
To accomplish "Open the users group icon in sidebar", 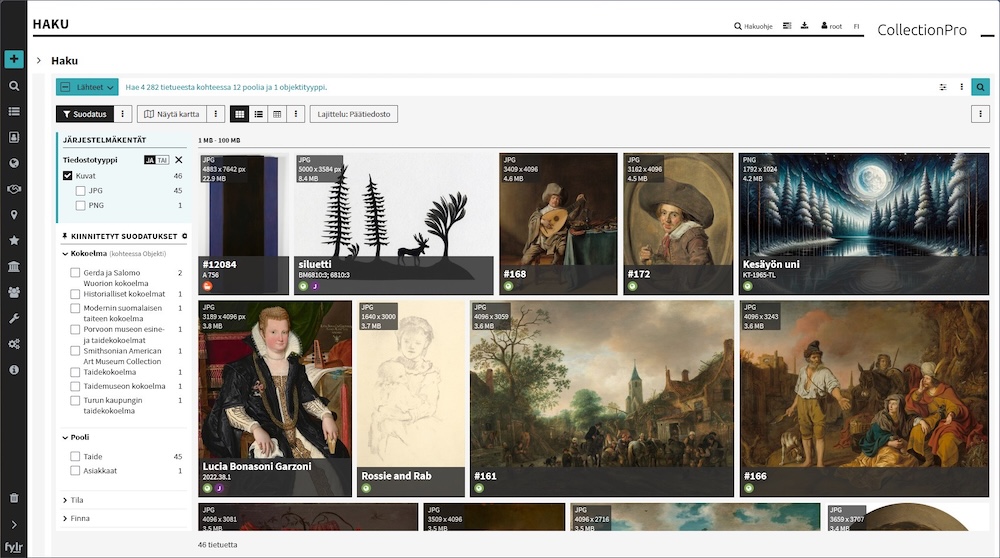I will tap(13, 292).
